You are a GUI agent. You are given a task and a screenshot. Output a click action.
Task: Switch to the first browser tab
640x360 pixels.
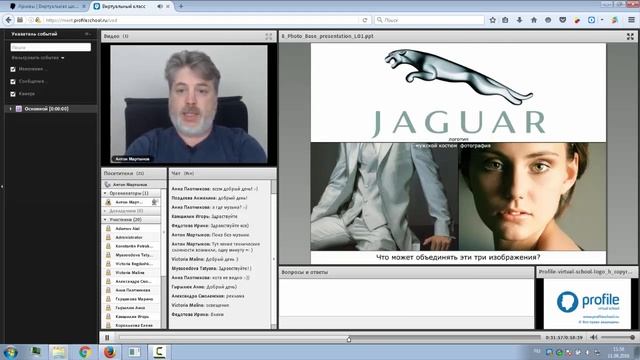coord(48,6)
